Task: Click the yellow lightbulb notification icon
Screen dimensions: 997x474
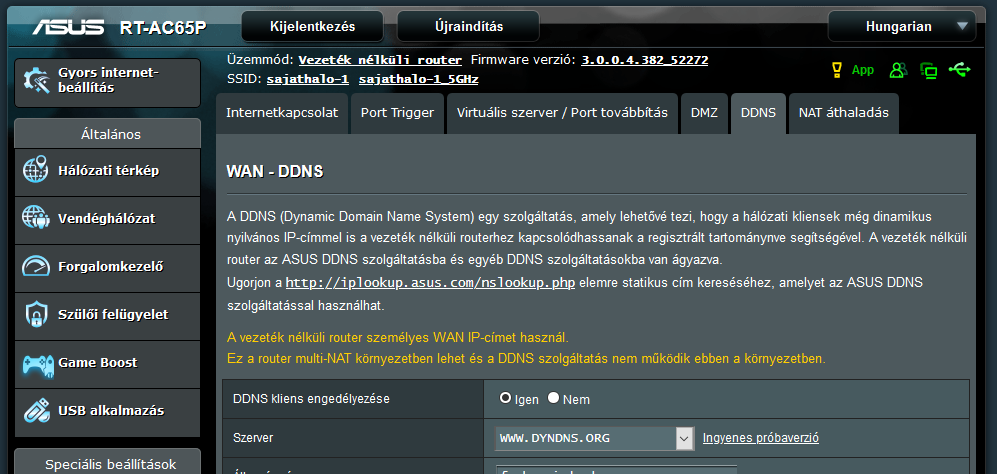Action: [837, 70]
